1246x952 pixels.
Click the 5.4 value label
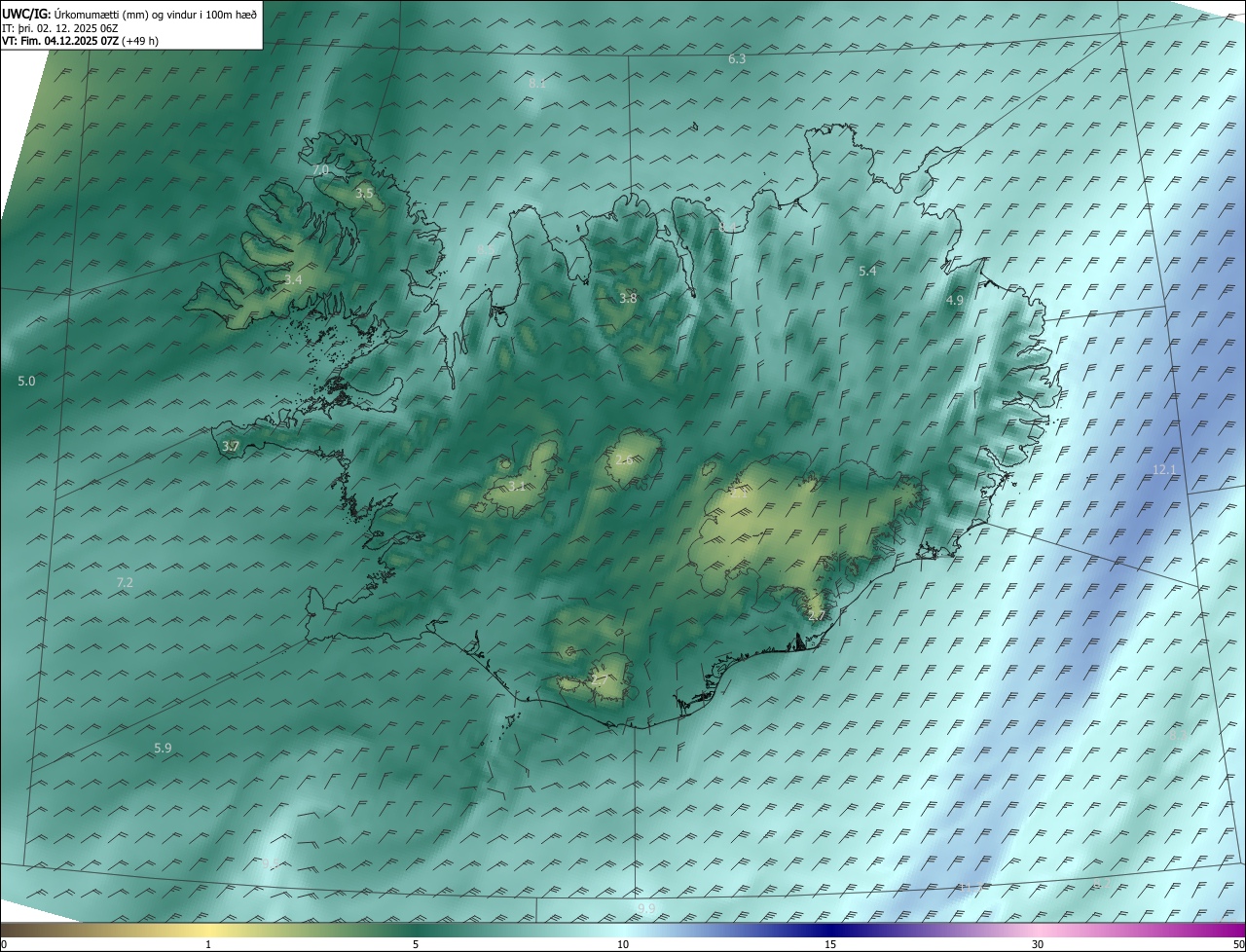[x=867, y=272]
